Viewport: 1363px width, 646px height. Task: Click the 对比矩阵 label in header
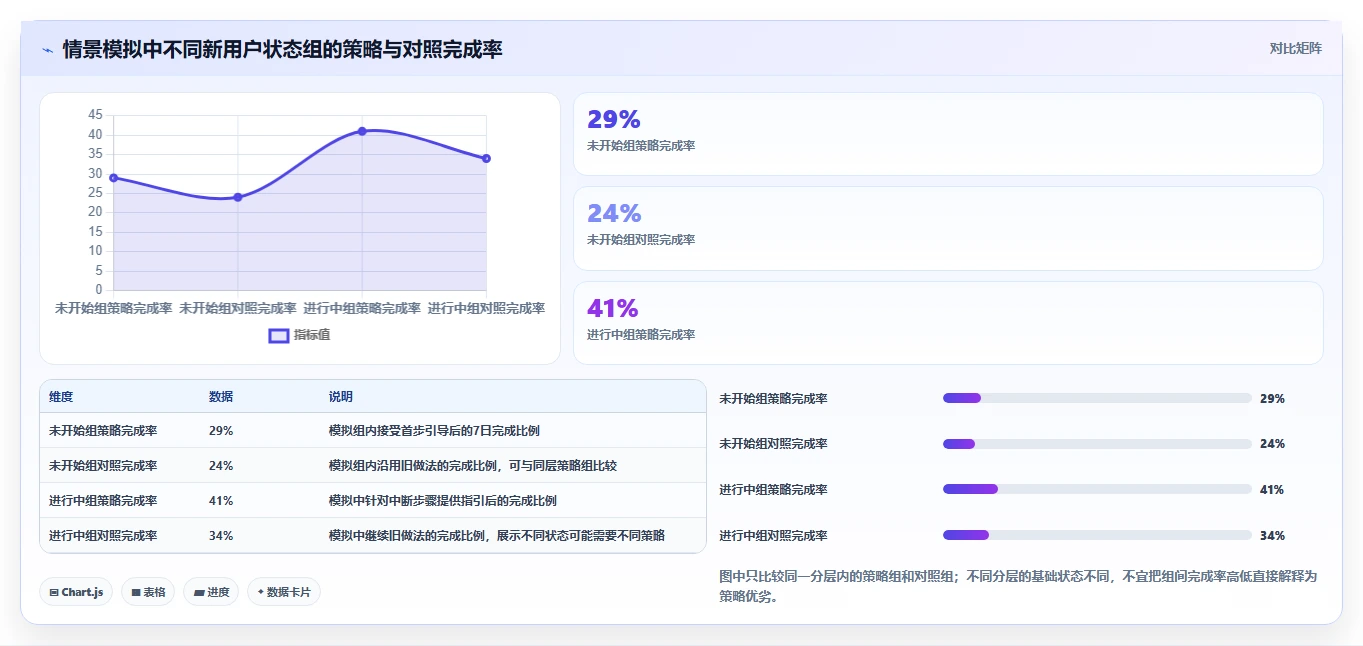(1295, 49)
